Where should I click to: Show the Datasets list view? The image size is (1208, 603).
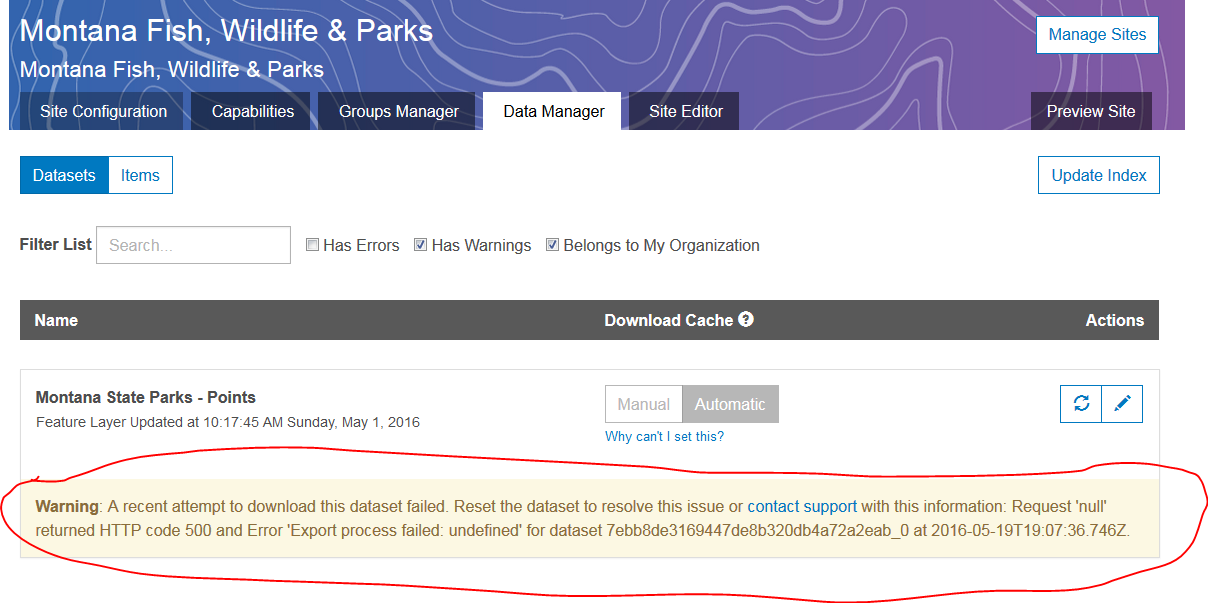pyautogui.click(x=64, y=175)
